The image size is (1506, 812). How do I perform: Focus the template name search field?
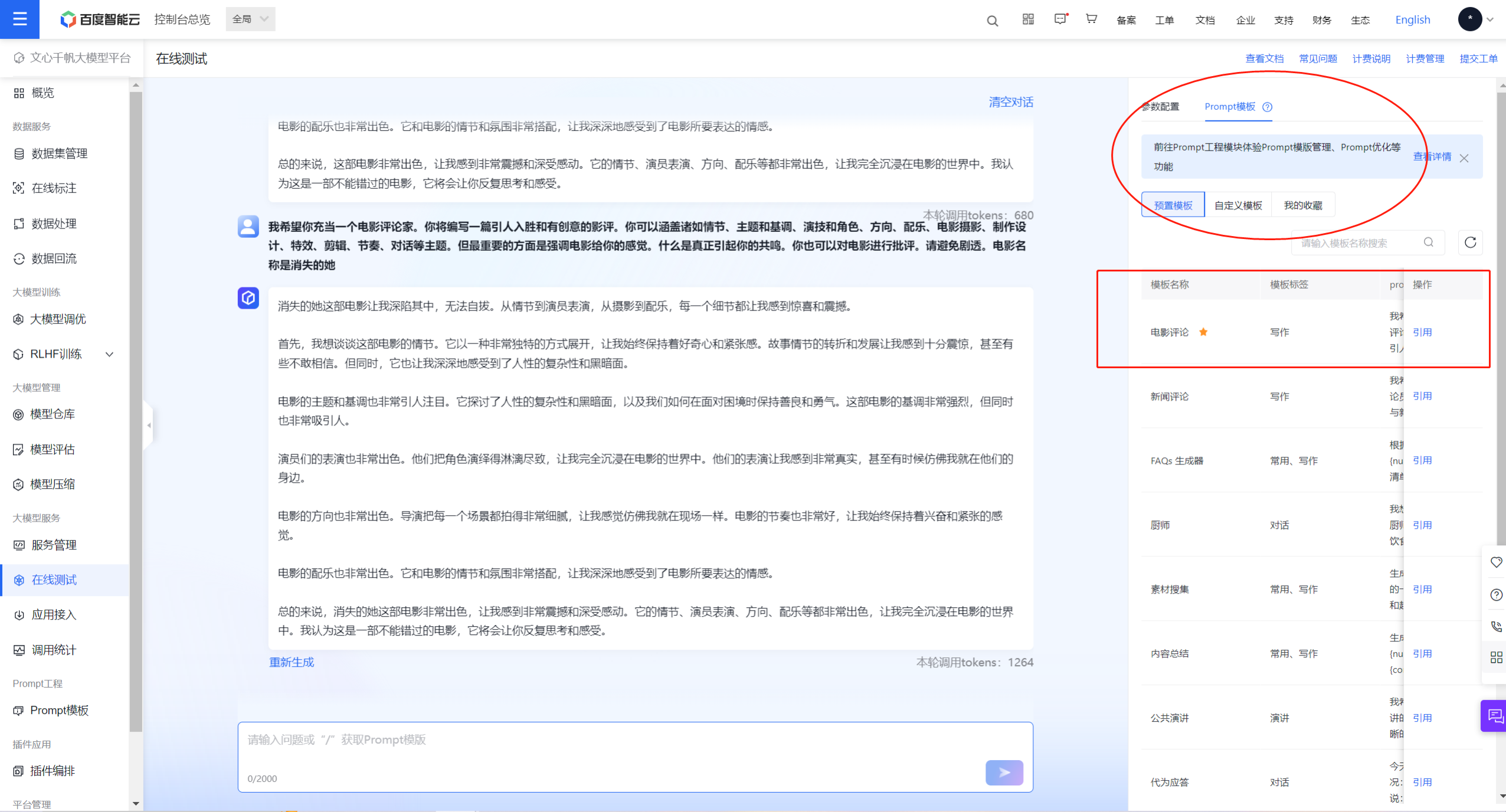click(x=1368, y=243)
